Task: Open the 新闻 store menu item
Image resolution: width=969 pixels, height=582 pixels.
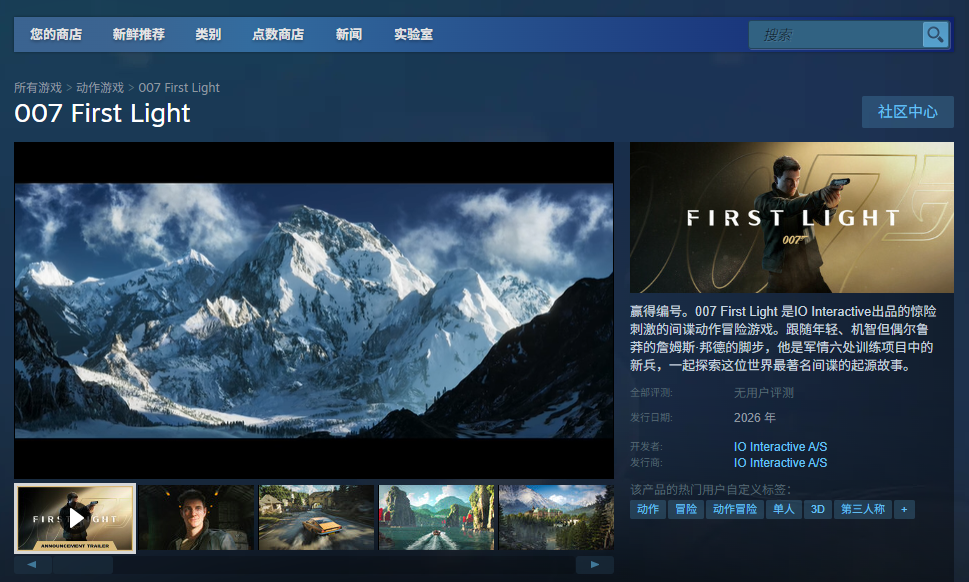Action: coord(349,35)
